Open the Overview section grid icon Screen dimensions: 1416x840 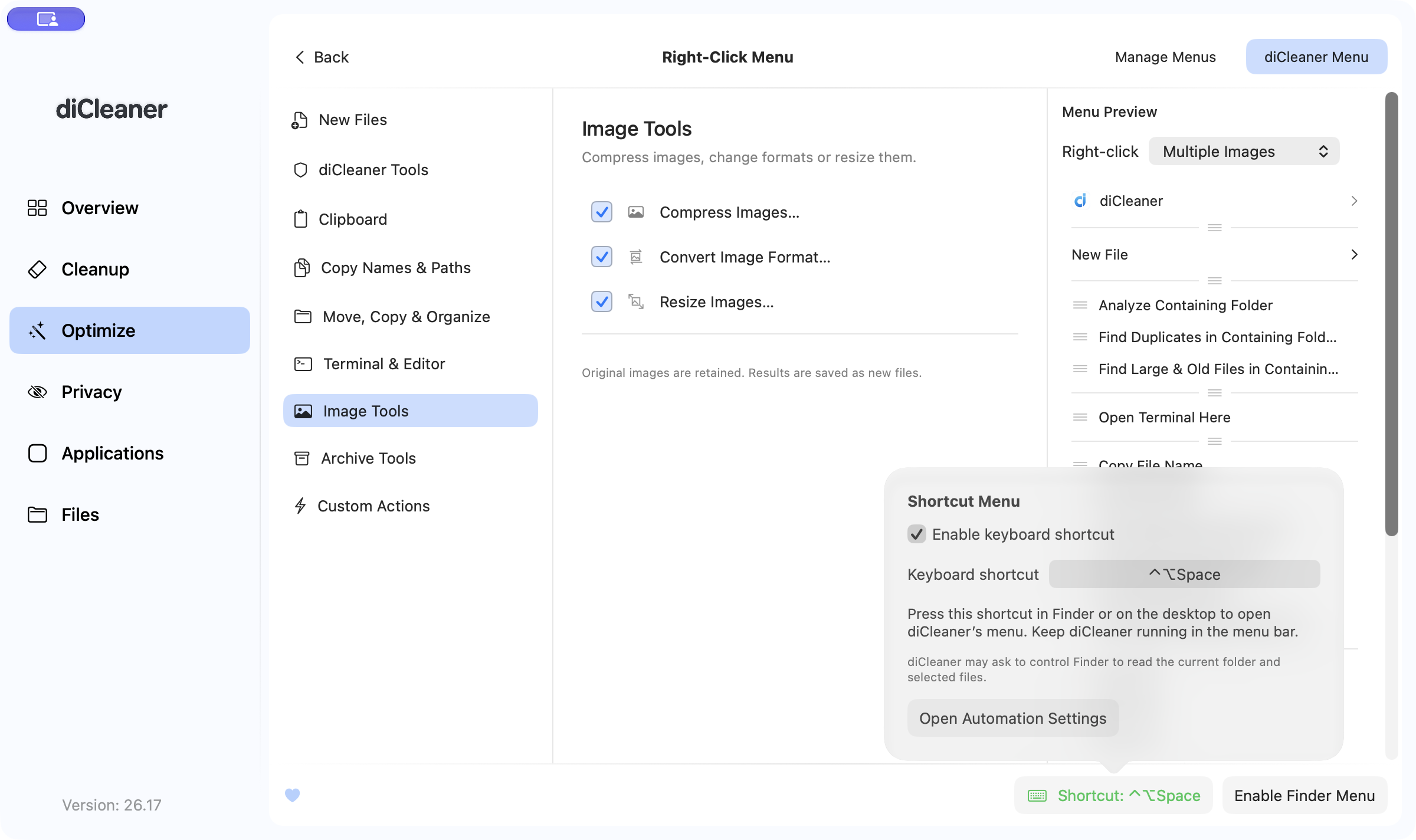point(37,208)
